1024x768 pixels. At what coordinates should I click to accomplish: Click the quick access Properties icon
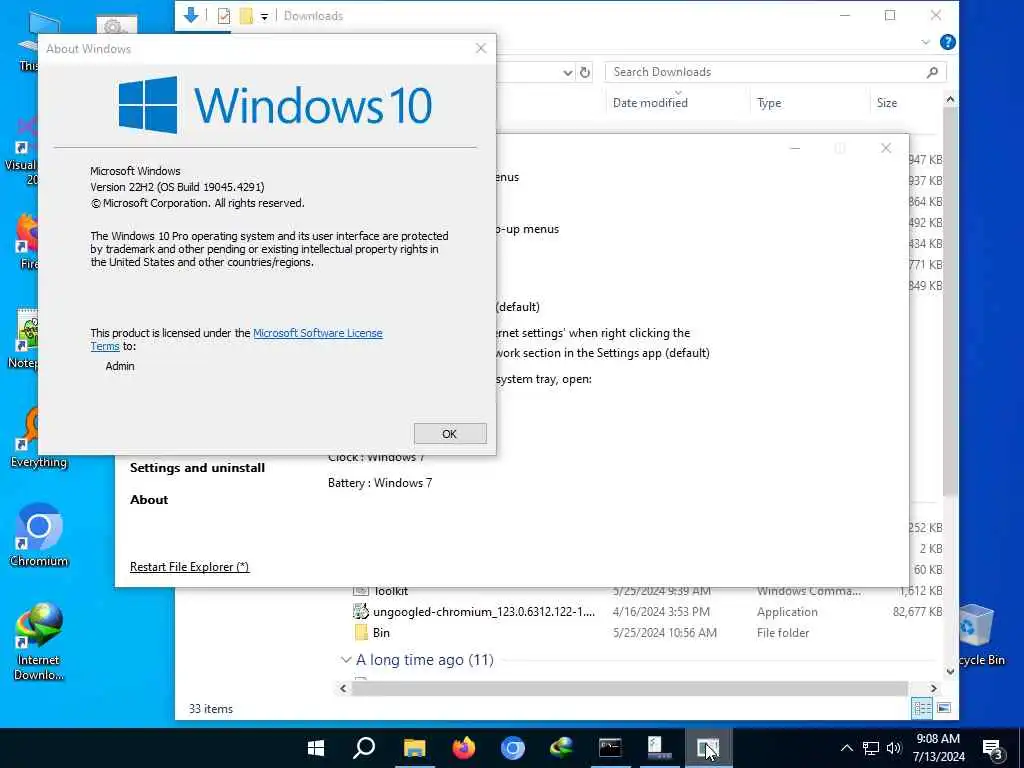point(224,16)
